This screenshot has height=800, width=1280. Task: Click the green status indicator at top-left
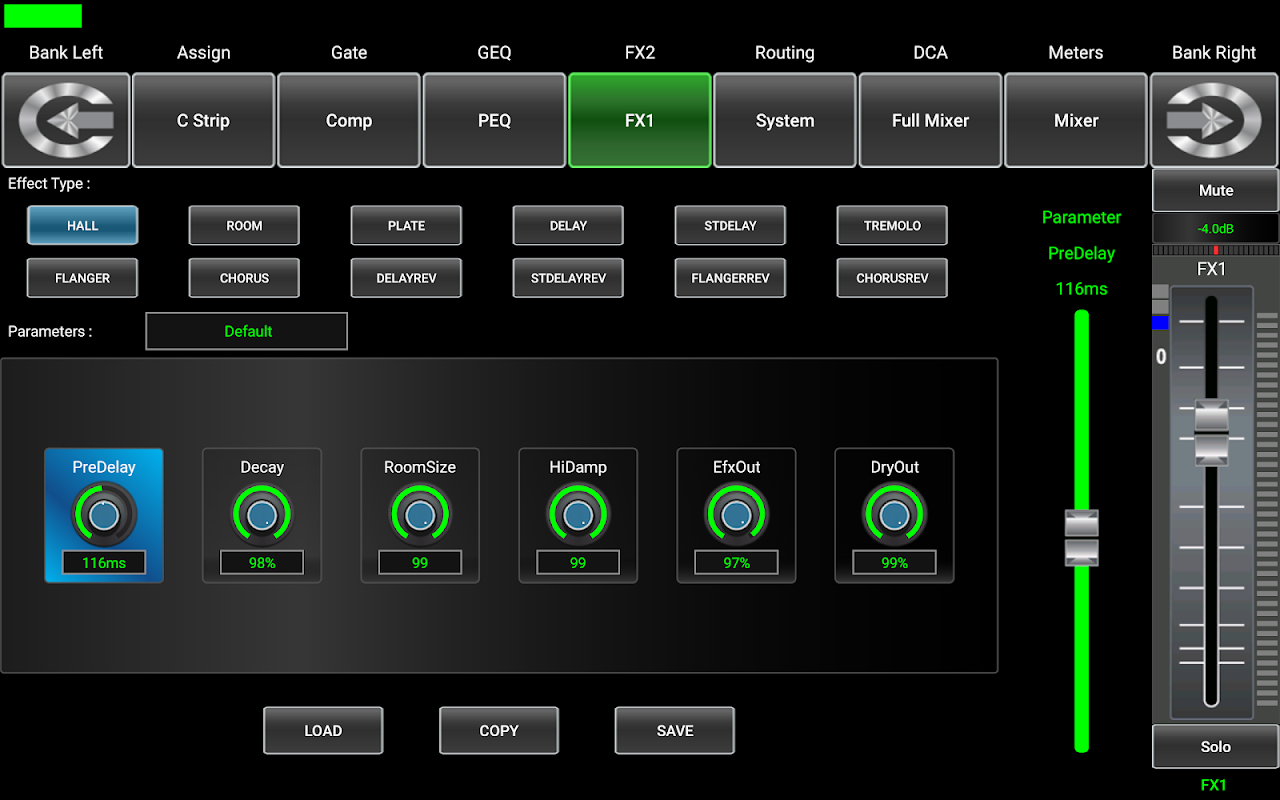click(x=43, y=16)
